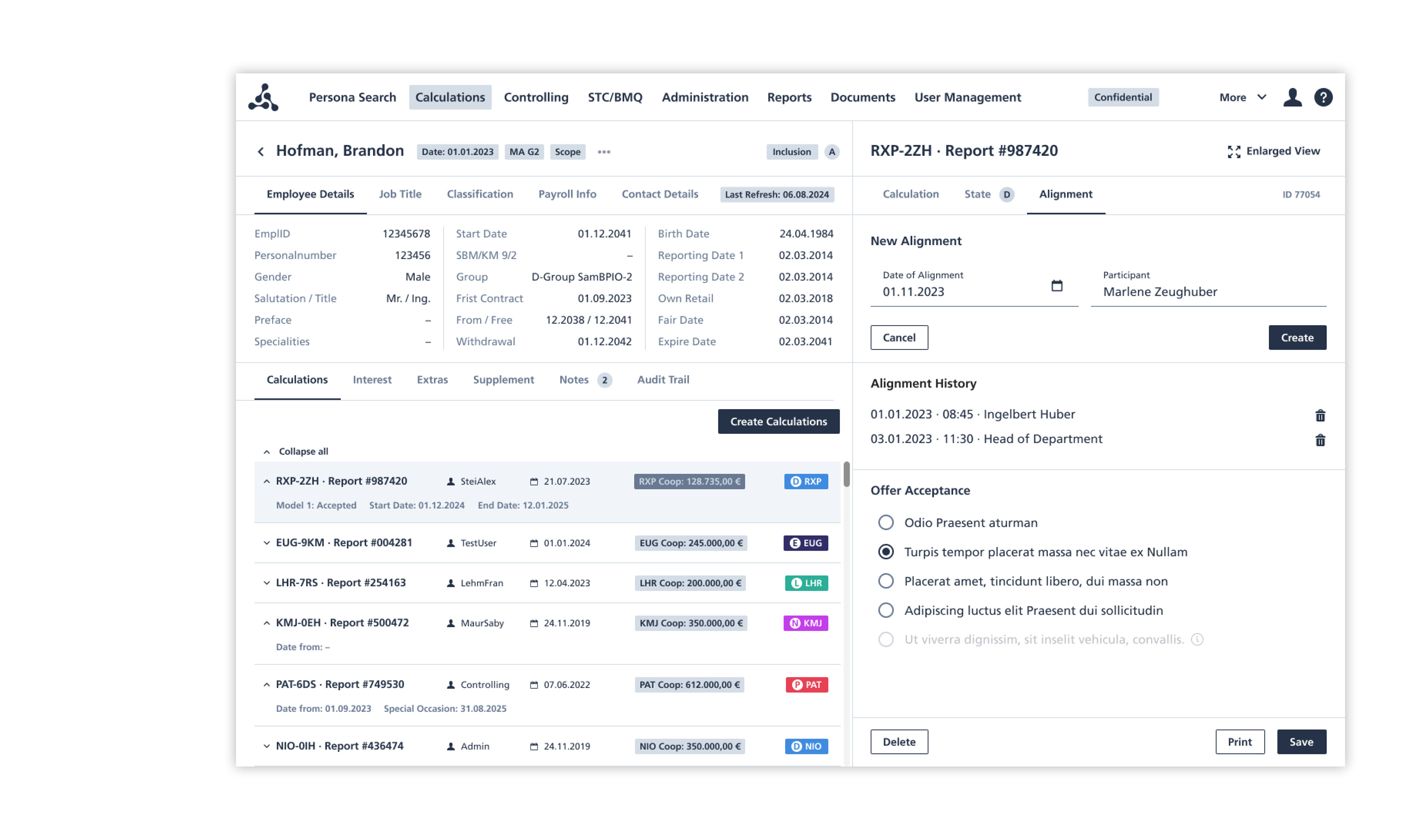Click the Create Calculations button

tap(778, 421)
